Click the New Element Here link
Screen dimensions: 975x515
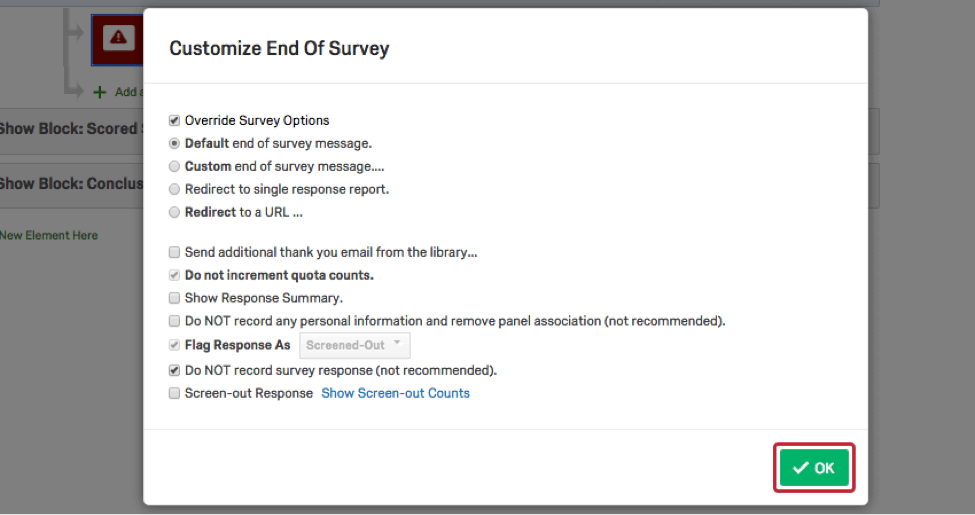[50, 236]
